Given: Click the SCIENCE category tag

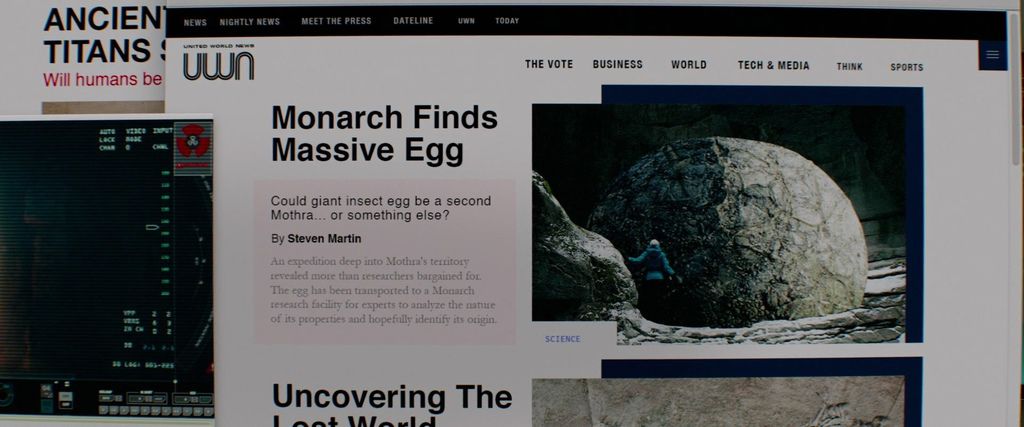Looking at the screenshot, I should coord(563,339).
